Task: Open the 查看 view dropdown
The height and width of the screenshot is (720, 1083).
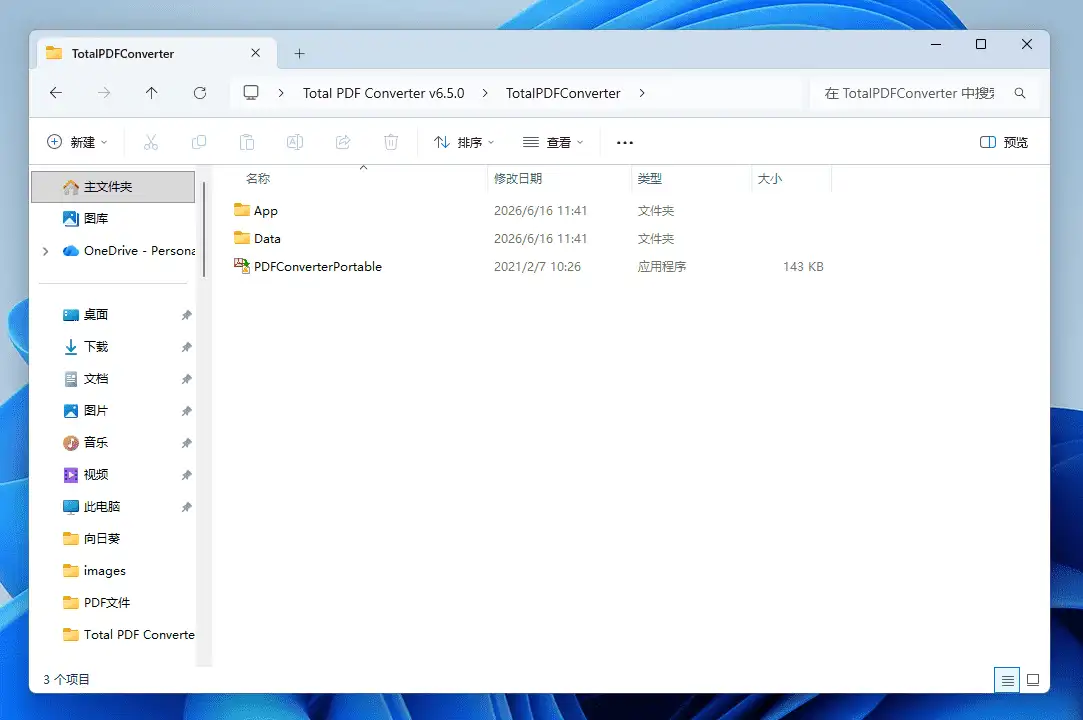Action: tap(553, 142)
